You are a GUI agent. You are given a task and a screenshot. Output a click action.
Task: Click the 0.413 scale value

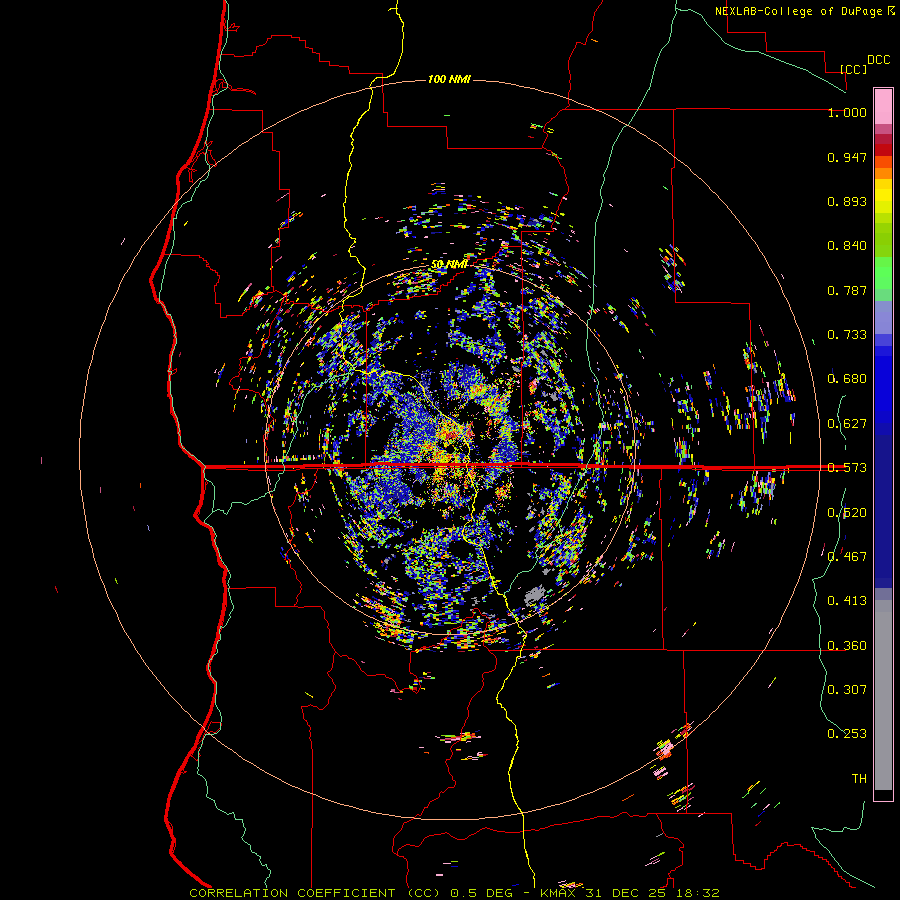coord(847,601)
